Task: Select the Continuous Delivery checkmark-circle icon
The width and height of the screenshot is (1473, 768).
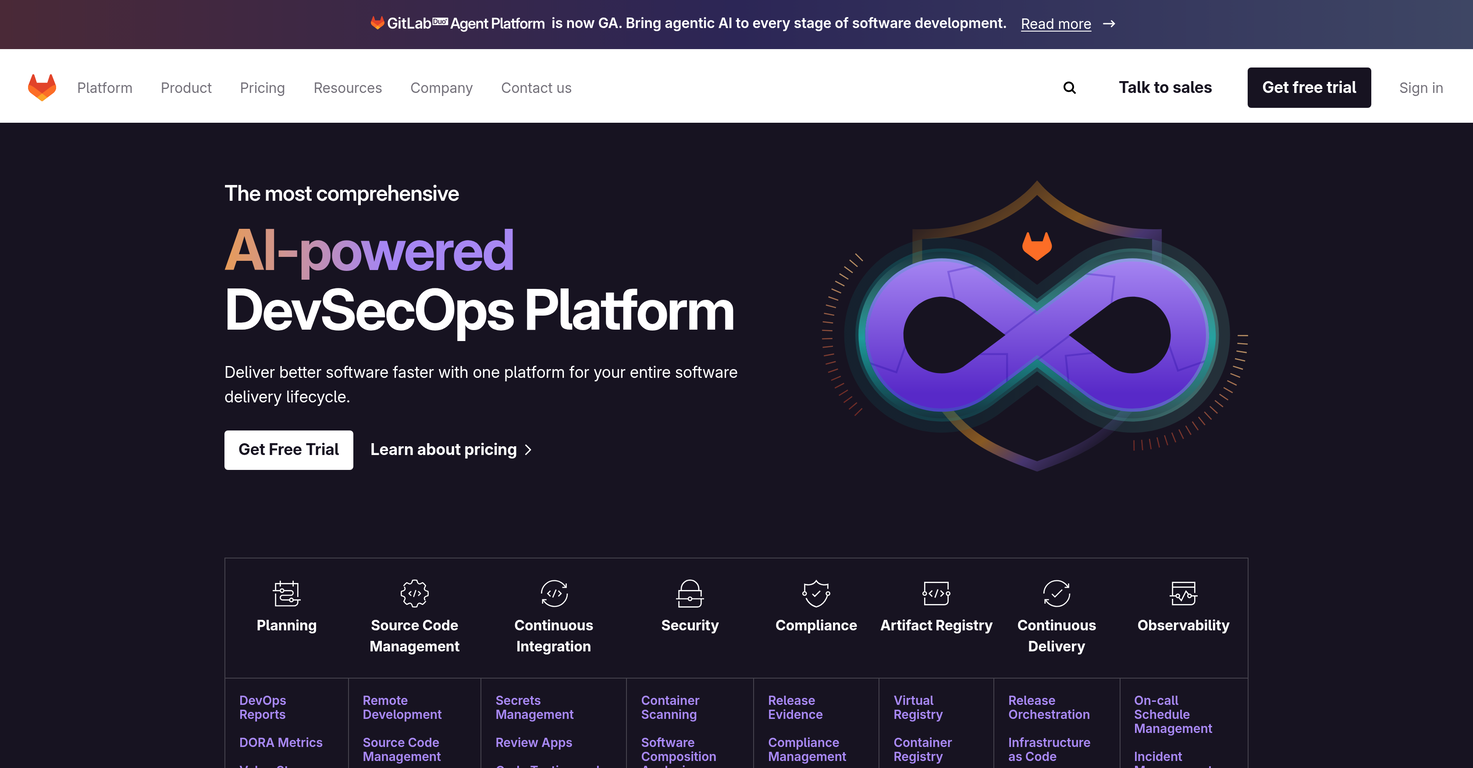Action: 1056,593
